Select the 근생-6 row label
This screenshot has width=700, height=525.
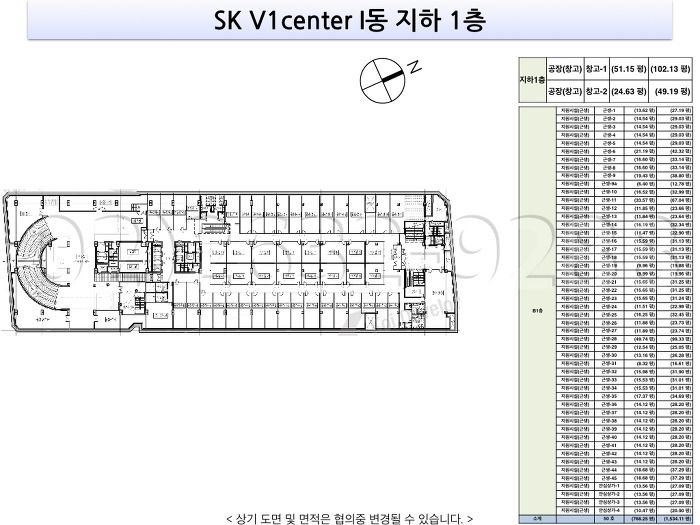(609, 151)
